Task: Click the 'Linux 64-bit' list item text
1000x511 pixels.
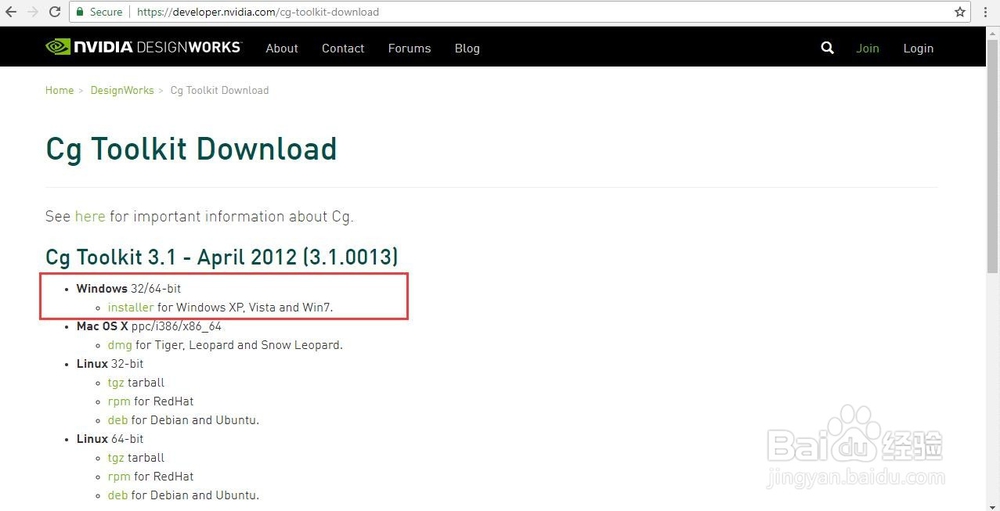Action: (110, 439)
